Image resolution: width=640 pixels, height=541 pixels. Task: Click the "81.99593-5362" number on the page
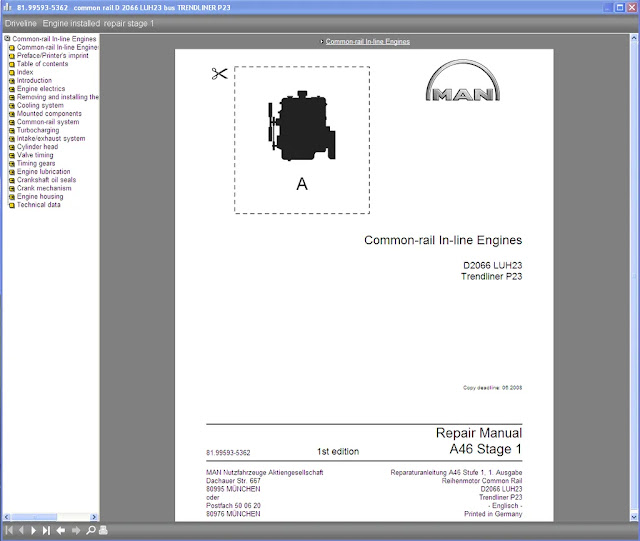pos(228,453)
